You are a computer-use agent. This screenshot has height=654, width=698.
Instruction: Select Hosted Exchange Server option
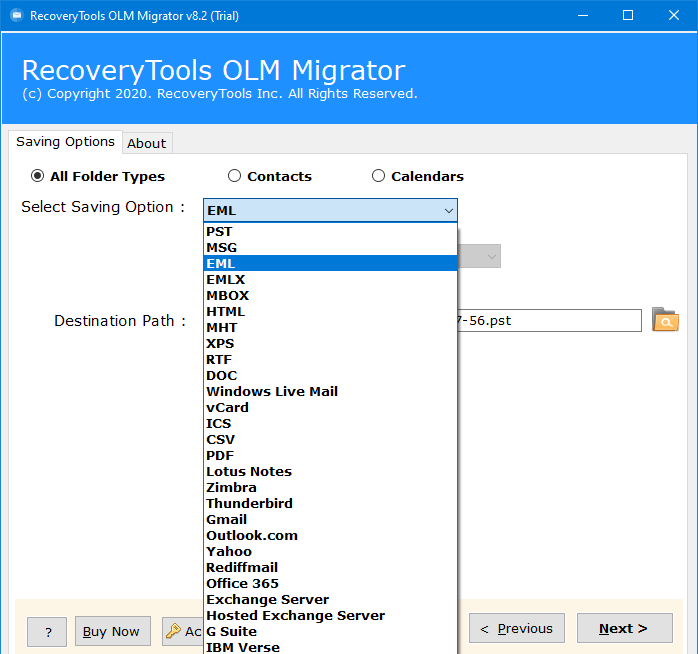coord(330,616)
